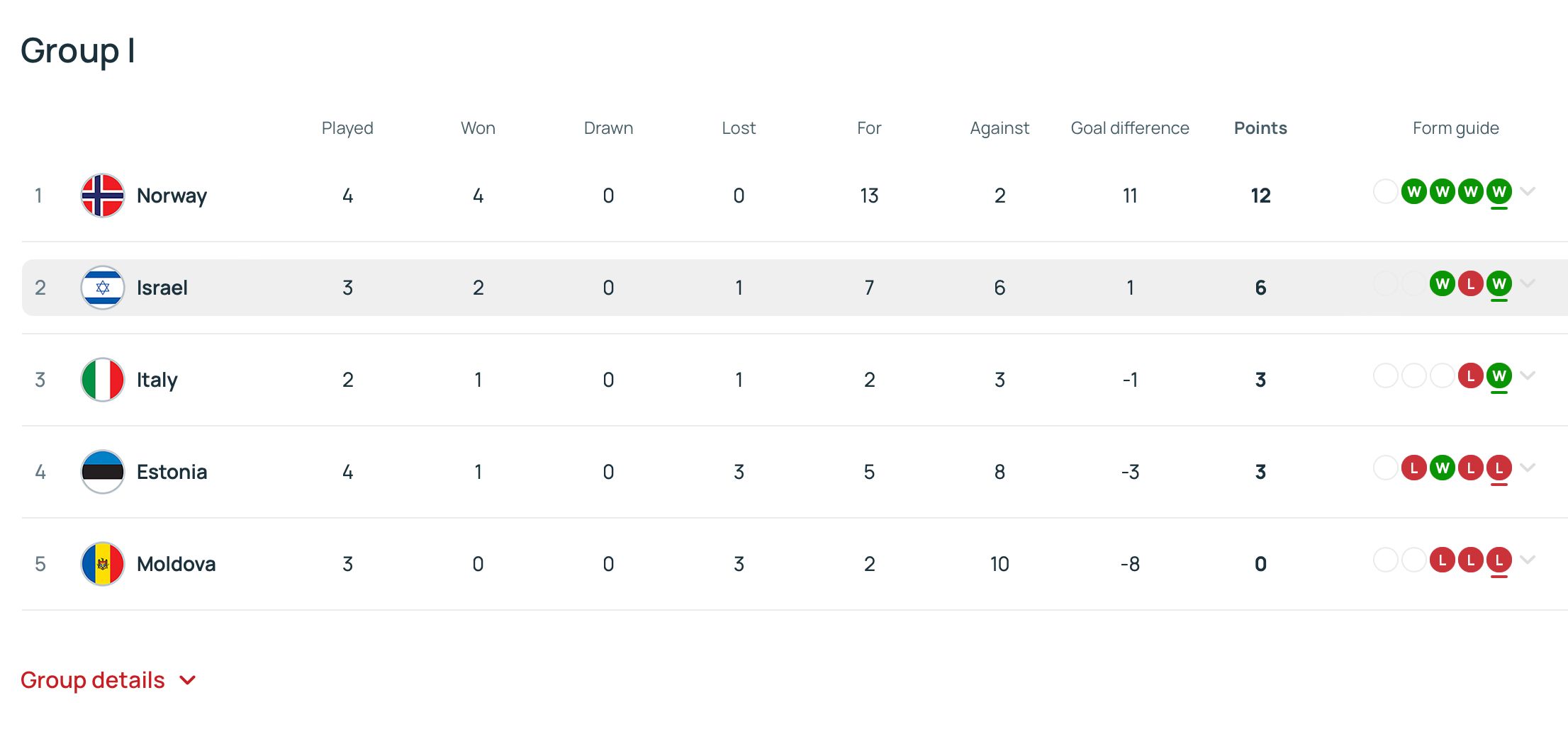Select Italy's red loss form badge

1471,376
